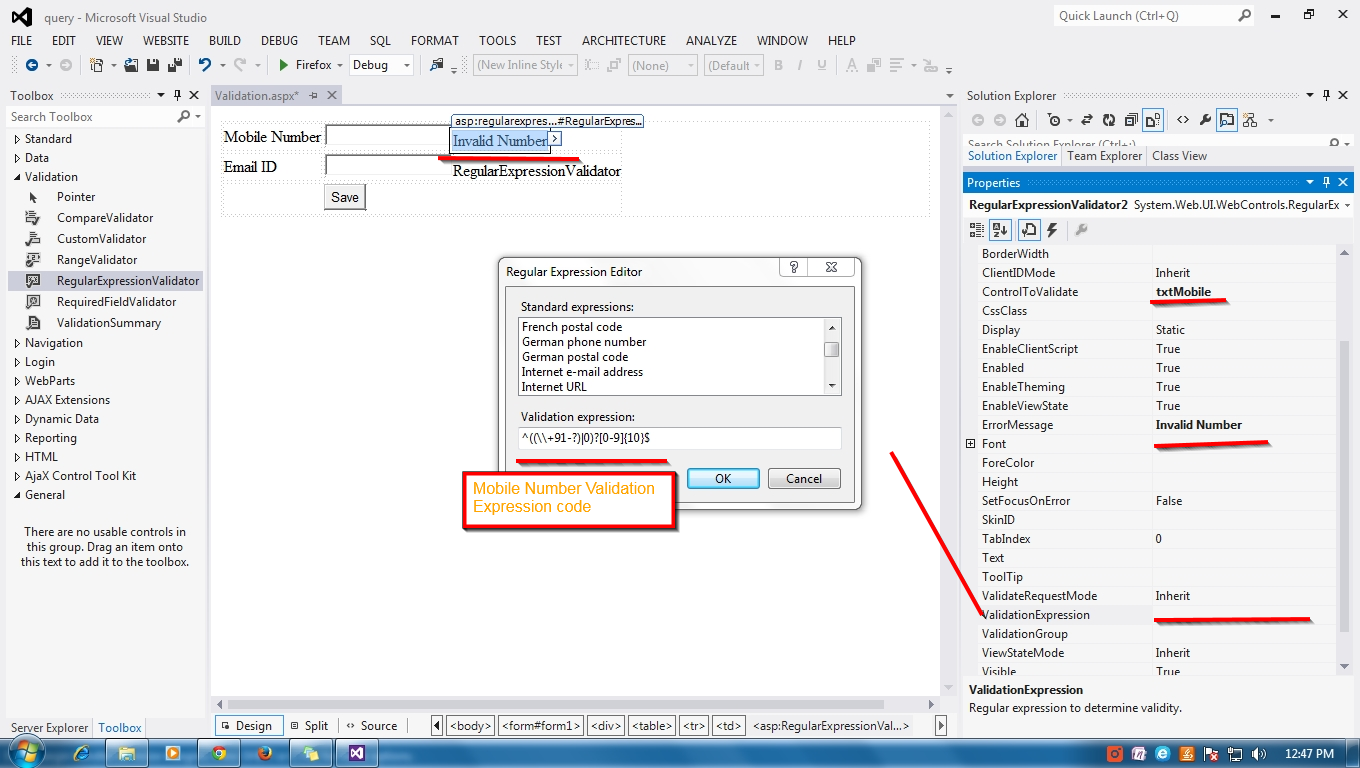Click the Validation expression text field
1360x768 pixels.
point(679,439)
